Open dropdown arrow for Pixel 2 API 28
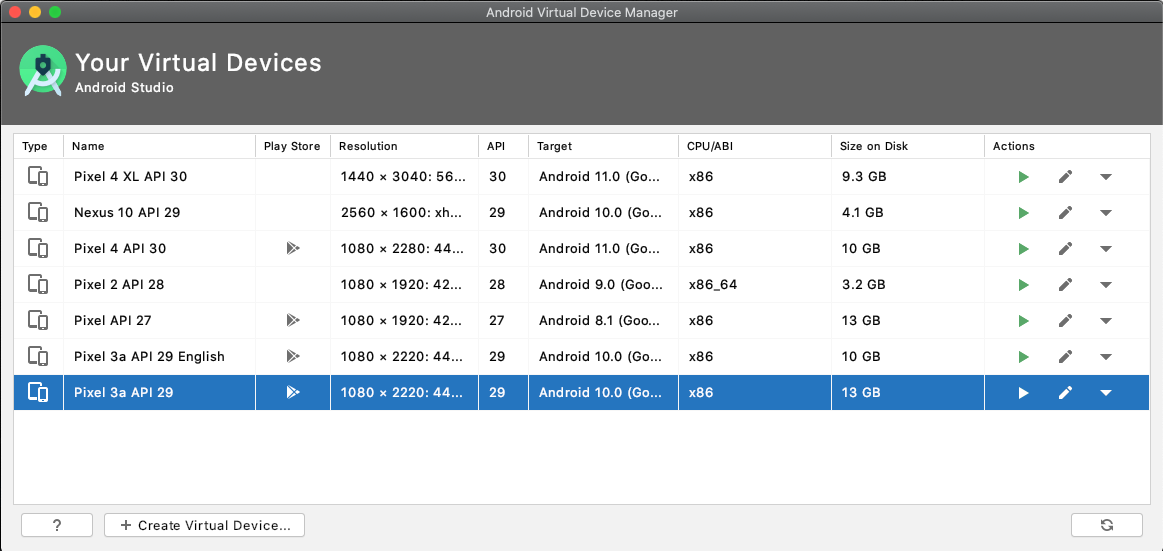1163x551 pixels. (x=1106, y=286)
